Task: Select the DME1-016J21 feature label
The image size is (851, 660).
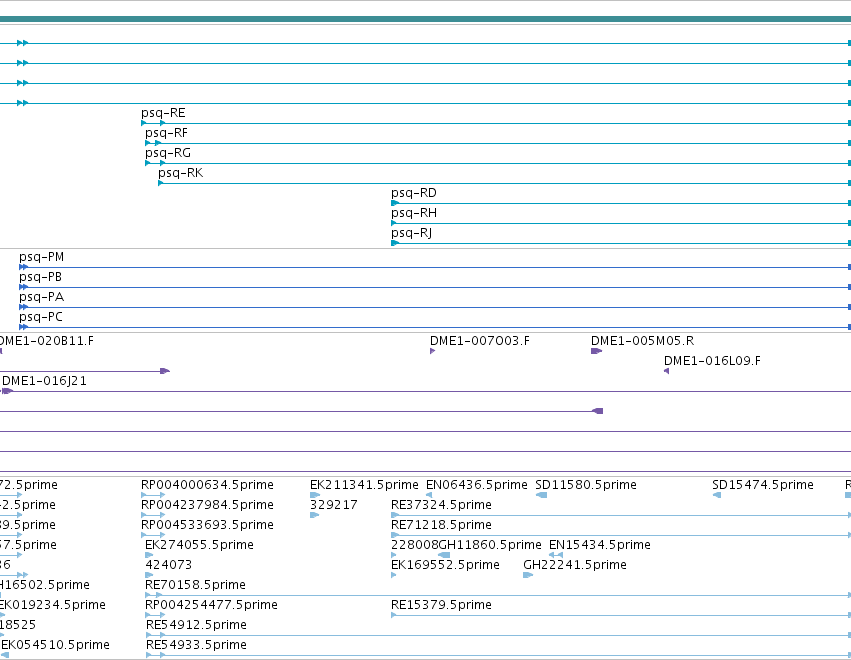Action: tap(45, 381)
